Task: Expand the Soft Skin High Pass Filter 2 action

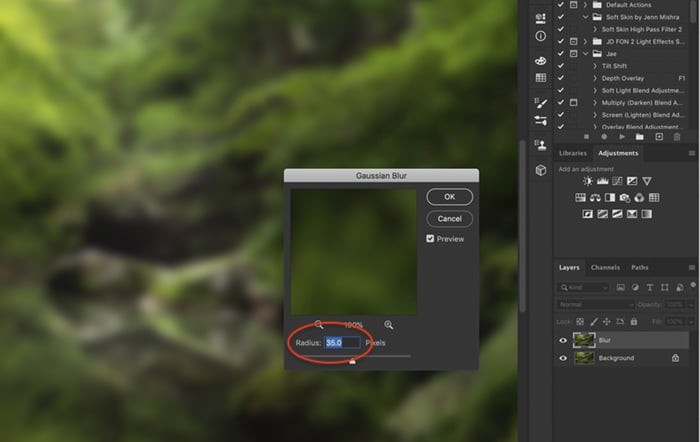Action: tap(595, 29)
